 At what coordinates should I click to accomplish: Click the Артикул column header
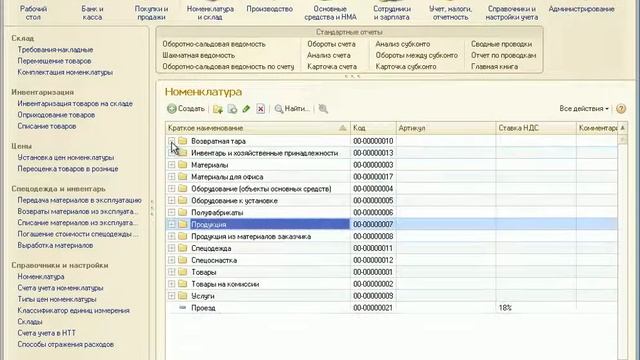(446, 128)
